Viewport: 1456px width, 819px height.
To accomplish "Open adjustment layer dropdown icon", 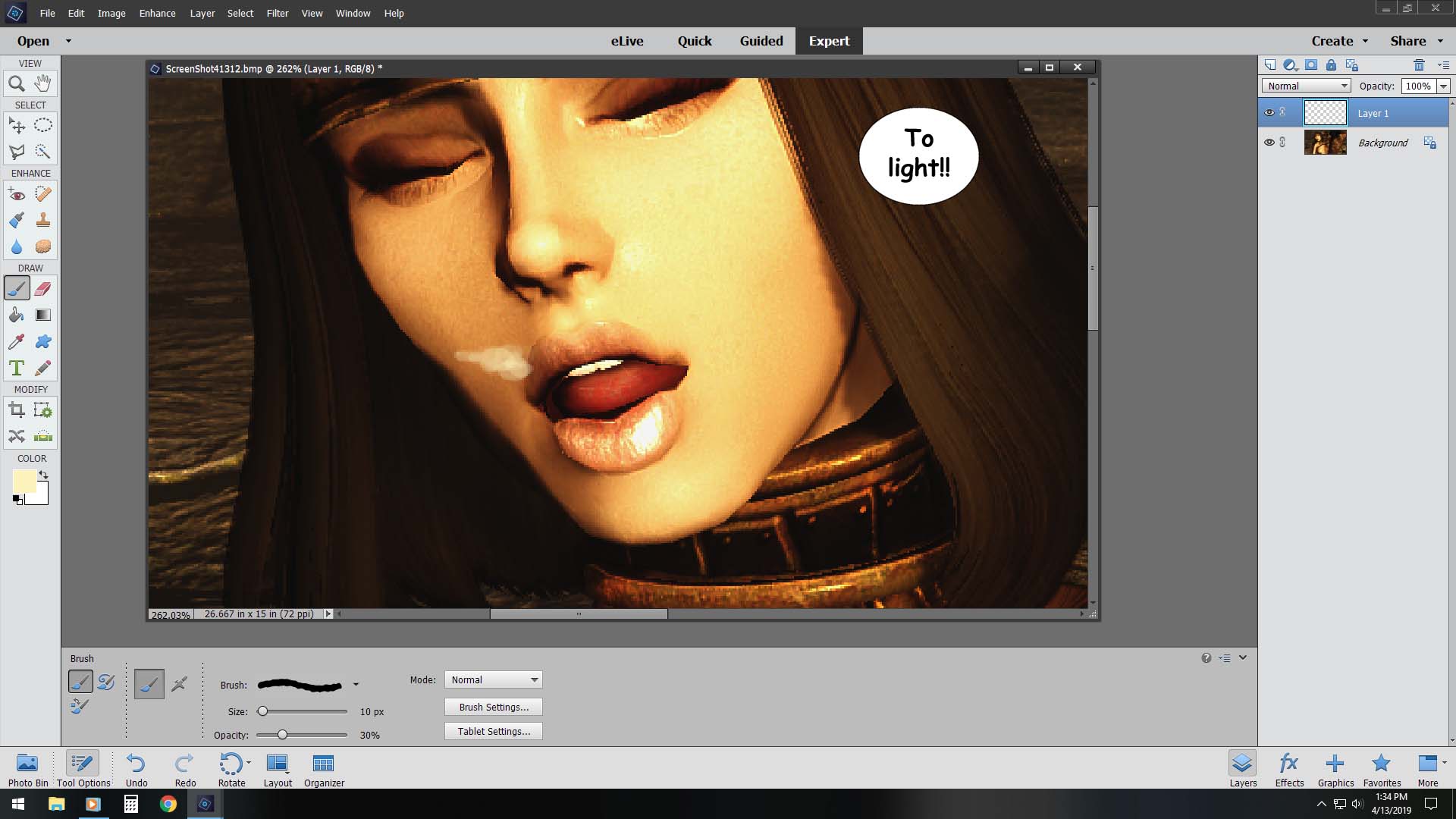I will click(1290, 65).
